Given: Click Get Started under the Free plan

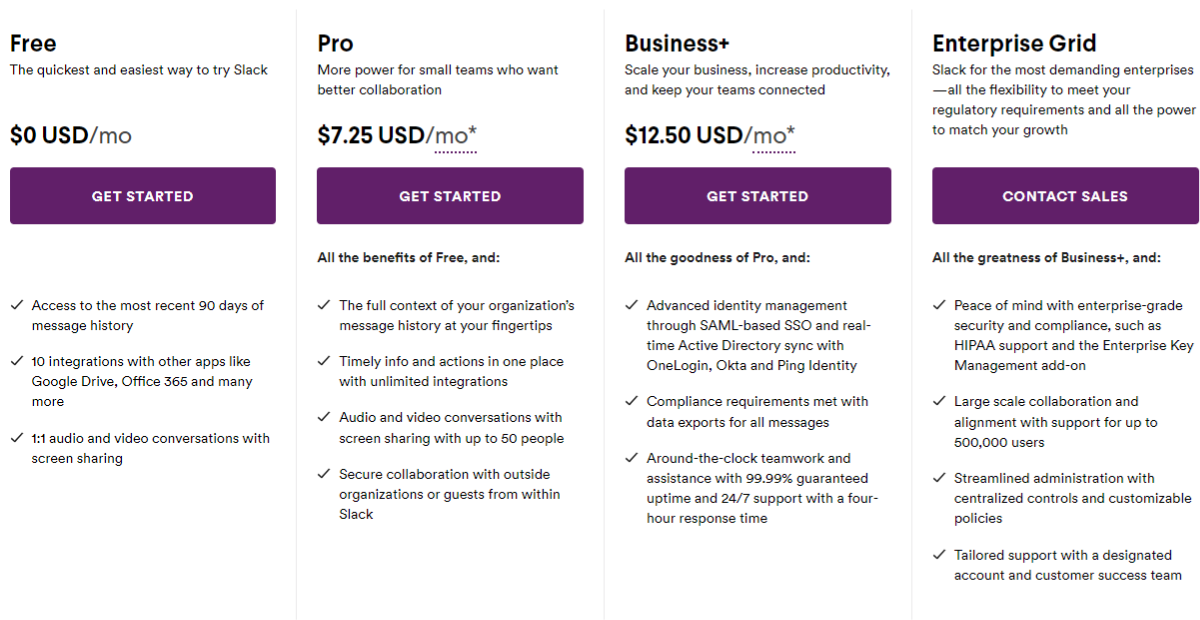Looking at the screenshot, I should coord(142,196).
